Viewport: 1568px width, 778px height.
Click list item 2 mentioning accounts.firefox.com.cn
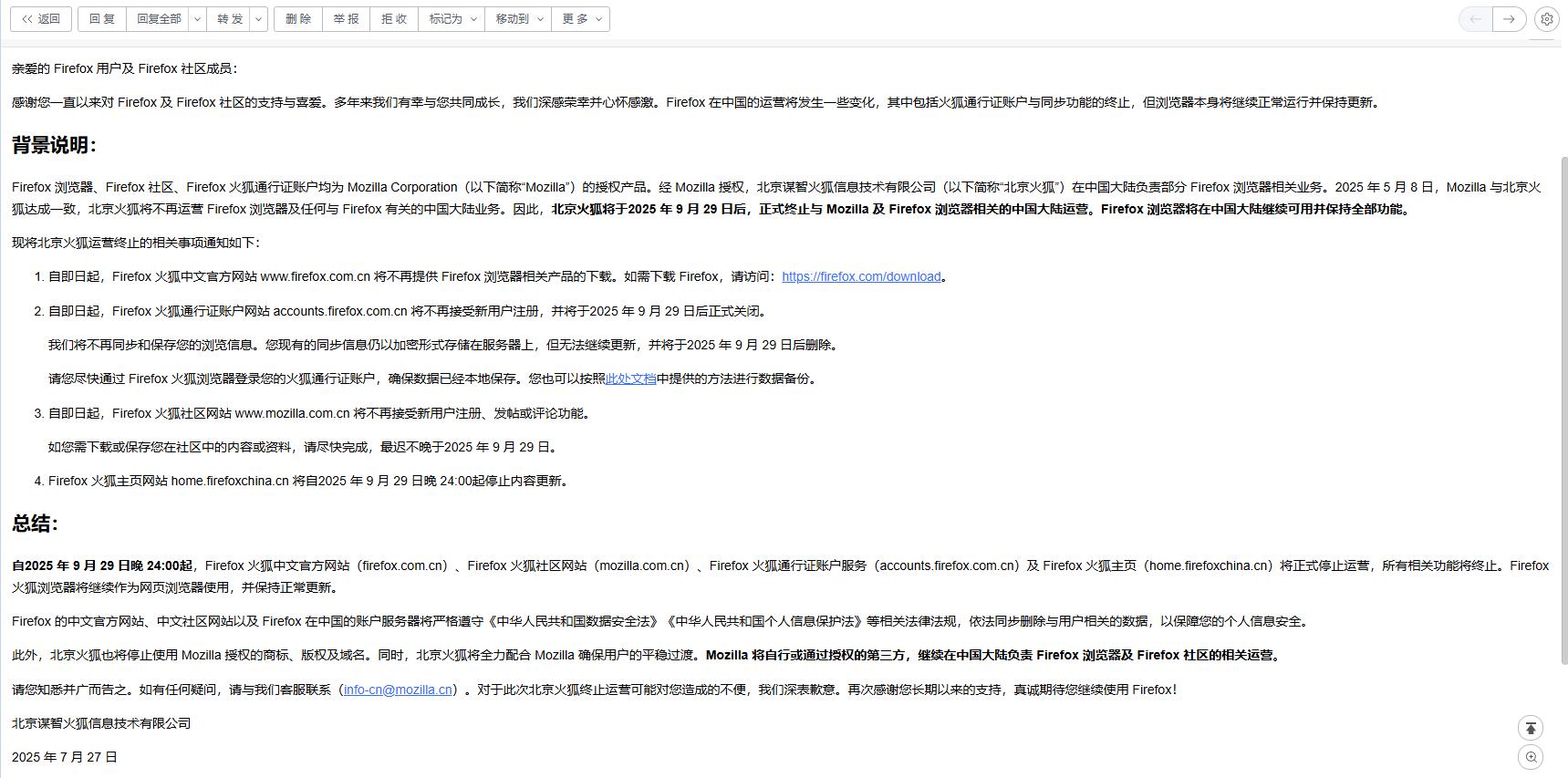pos(410,311)
